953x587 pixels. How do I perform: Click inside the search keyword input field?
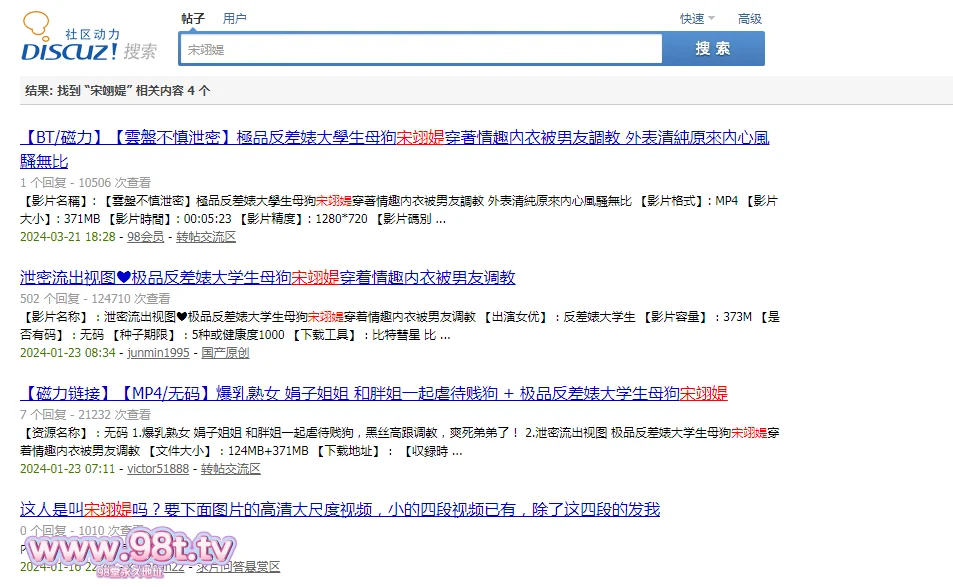pos(420,49)
